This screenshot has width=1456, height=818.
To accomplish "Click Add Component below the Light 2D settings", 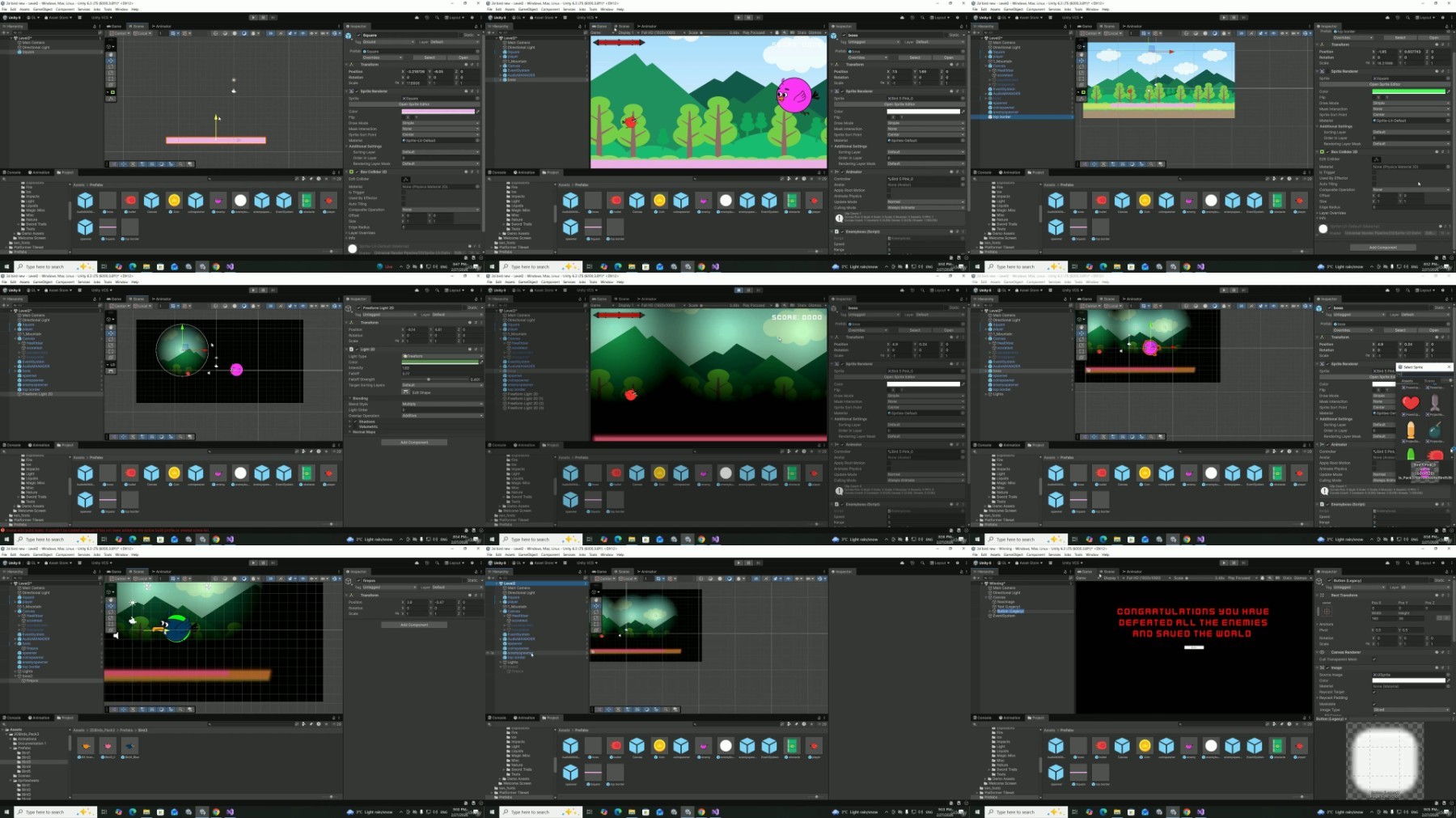I will 414,443.
